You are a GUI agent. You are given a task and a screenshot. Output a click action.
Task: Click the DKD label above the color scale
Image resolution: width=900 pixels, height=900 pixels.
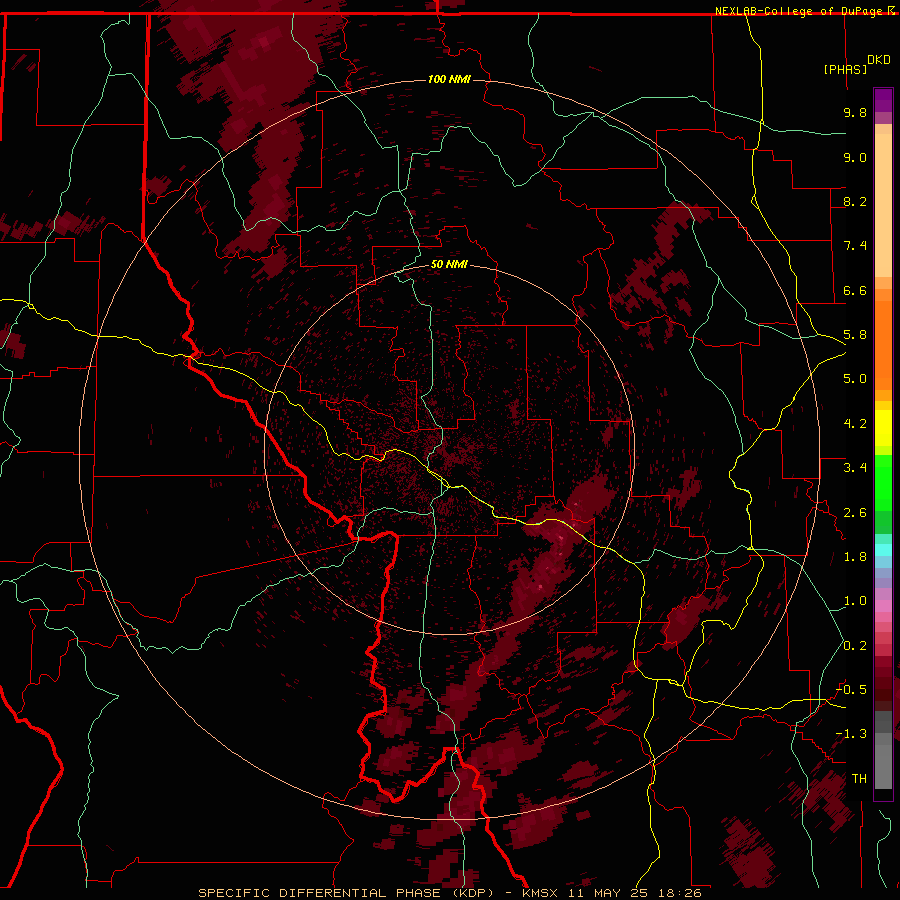[x=879, y=60]
